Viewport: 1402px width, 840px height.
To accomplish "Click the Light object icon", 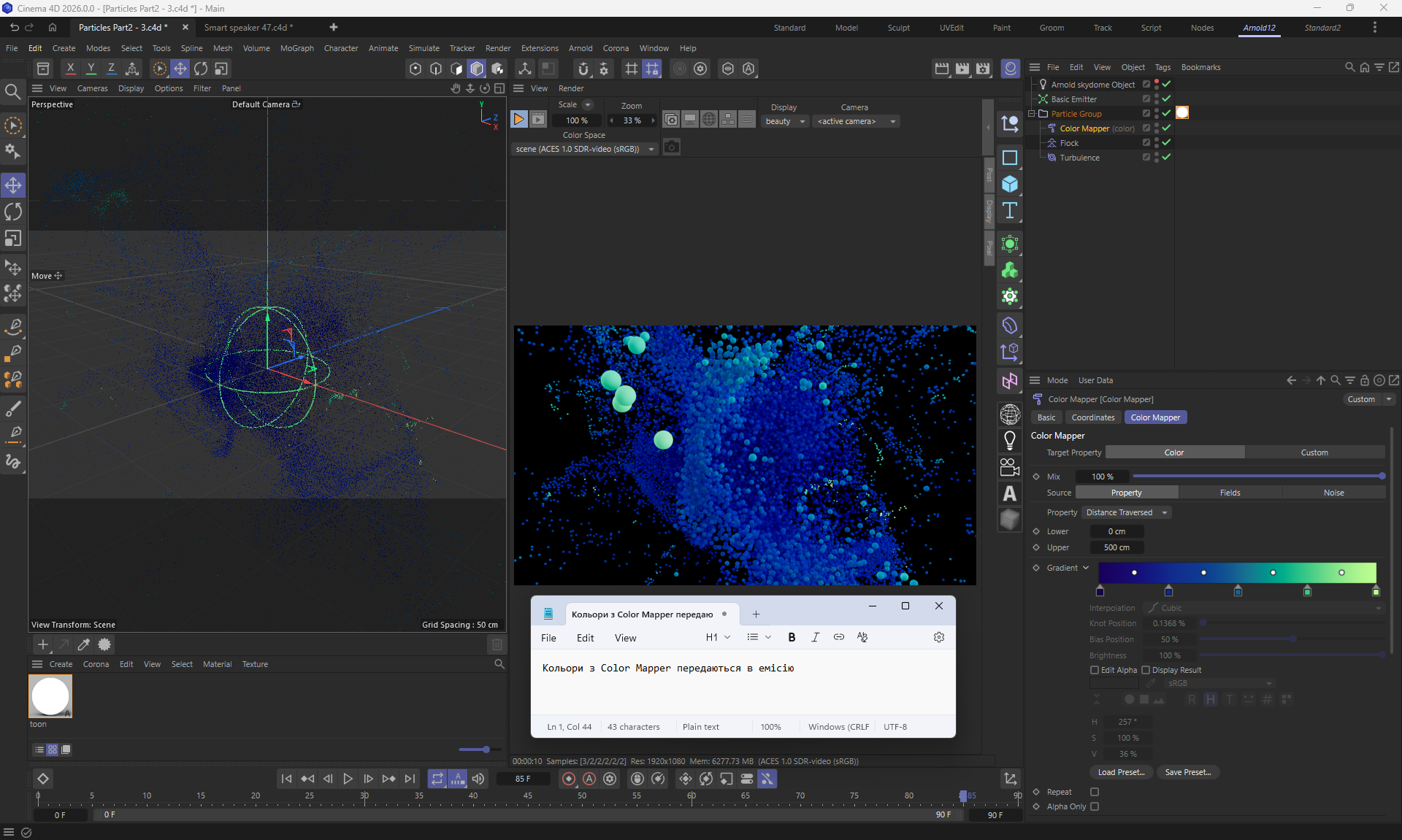I will (x=1010, y=440).
